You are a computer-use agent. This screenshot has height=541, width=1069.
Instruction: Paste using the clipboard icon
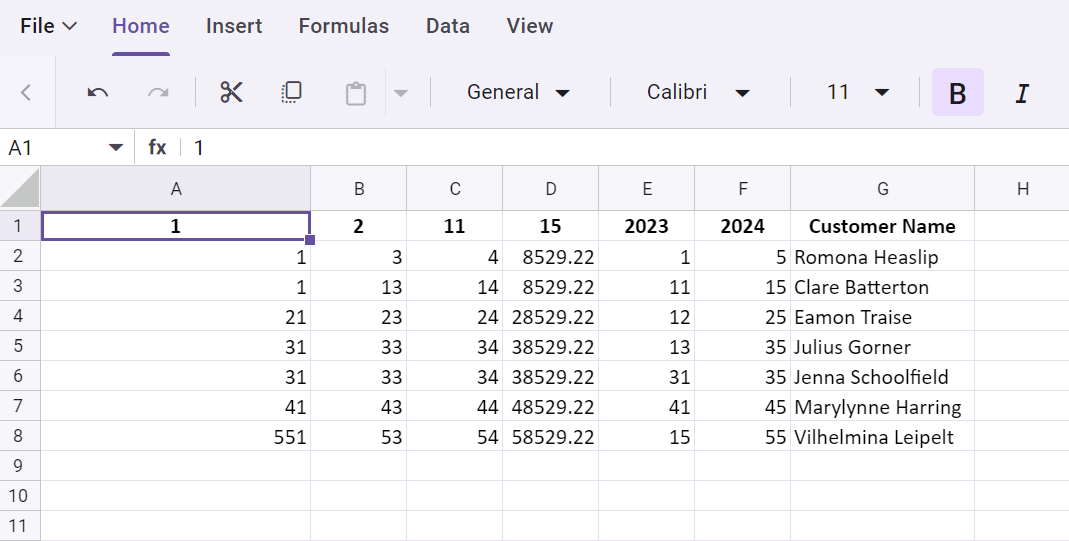point(355,93)
